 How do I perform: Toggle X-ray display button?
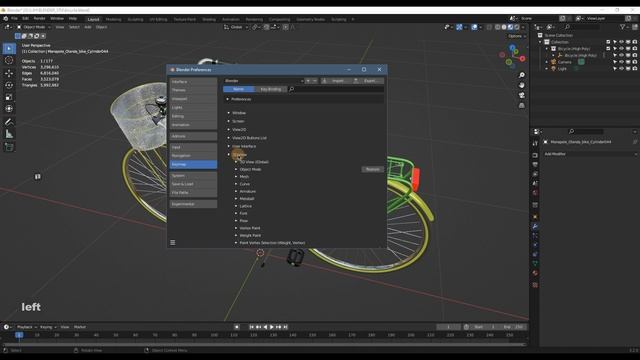[x=489, y=27]
